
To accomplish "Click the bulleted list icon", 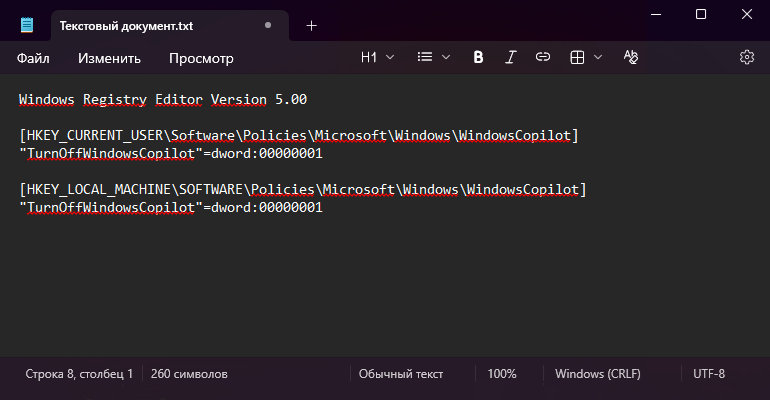I will point(425,58).
